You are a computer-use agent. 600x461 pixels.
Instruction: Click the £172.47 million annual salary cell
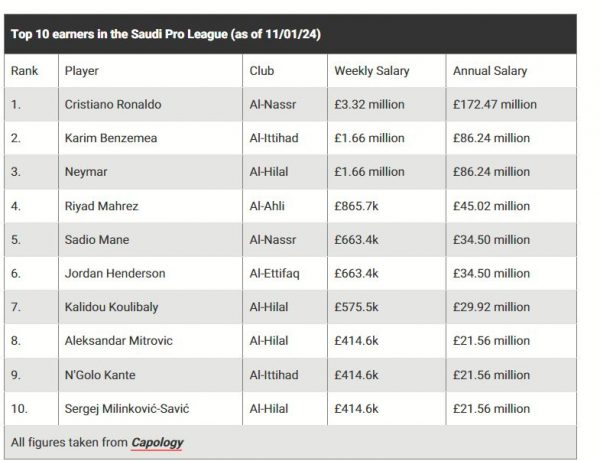[494, 105]
